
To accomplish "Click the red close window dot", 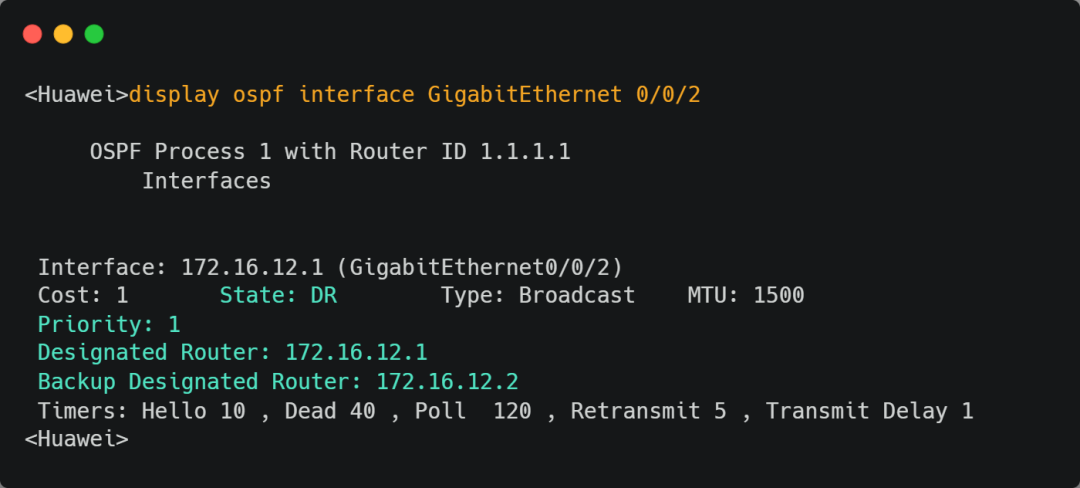I will point(32,34).
